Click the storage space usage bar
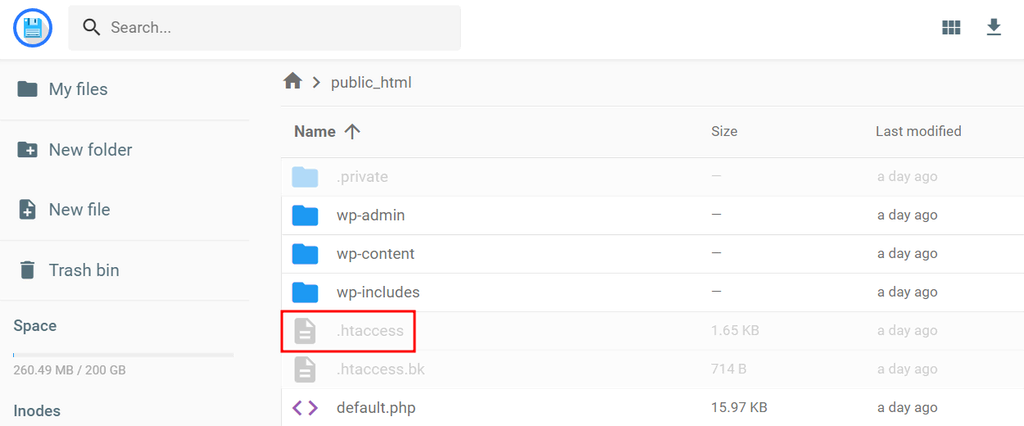Image resolution: width=1024 pixels, height=426 pixels. [x=123, y=354]
